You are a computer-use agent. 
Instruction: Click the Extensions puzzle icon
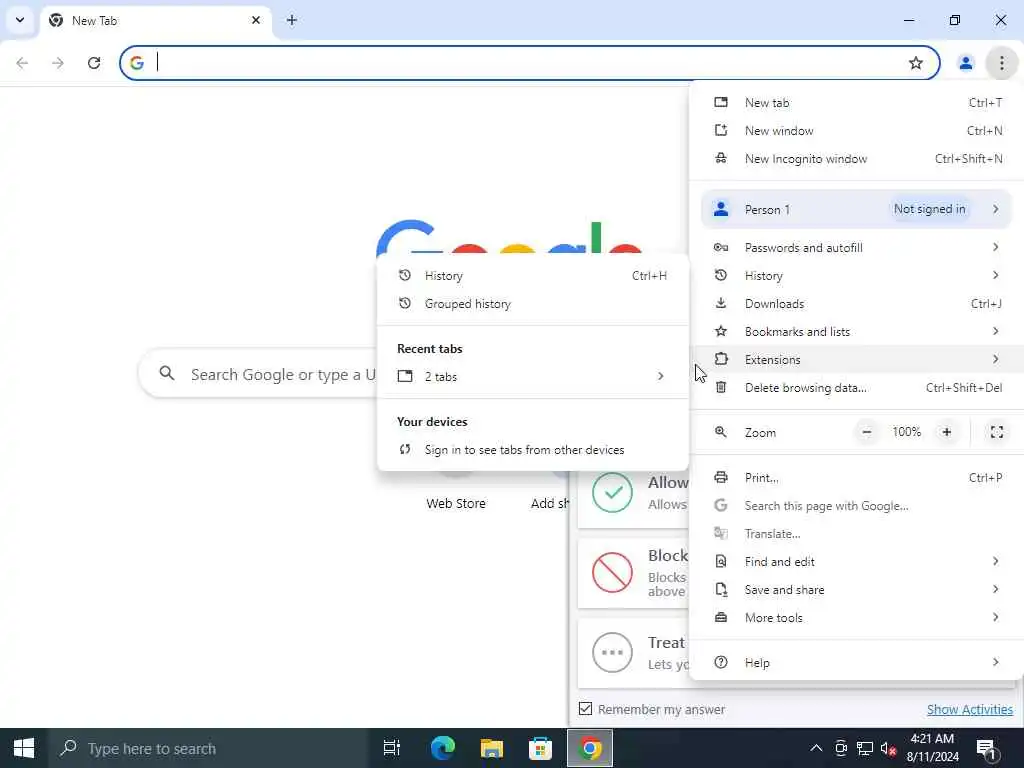tap(721, 359)
